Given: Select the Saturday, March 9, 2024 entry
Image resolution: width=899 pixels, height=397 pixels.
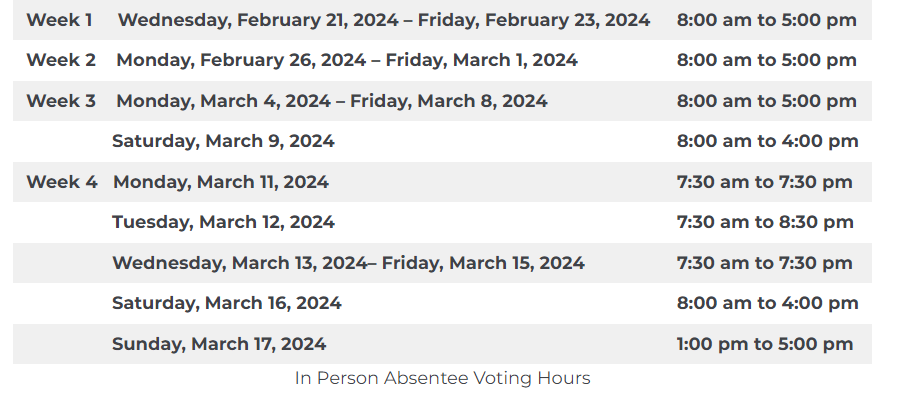Looking at the screenshot, I should [x=223, y=142].
